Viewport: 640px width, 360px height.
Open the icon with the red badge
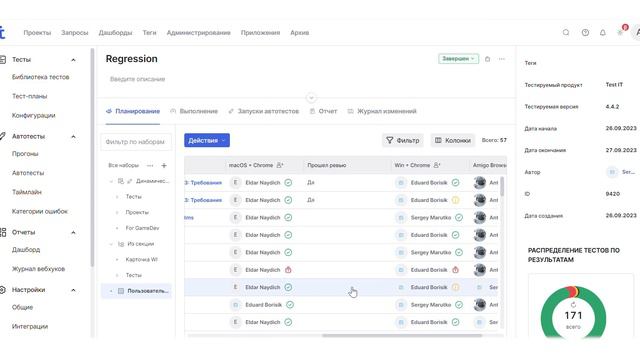point(621,31)
